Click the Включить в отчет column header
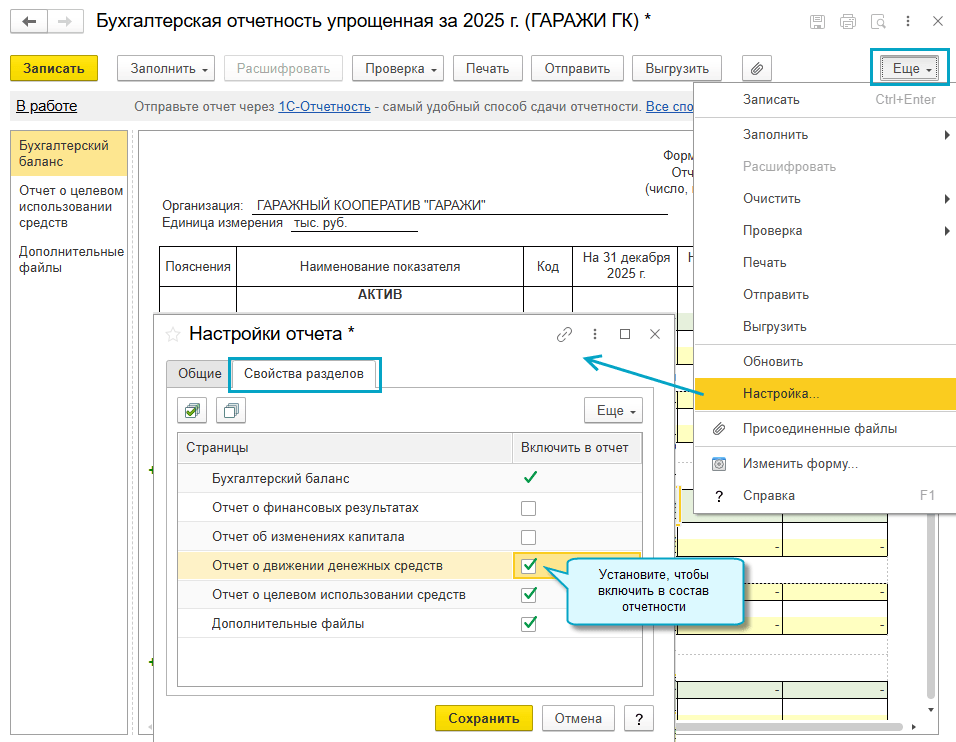 click(577, 448)
